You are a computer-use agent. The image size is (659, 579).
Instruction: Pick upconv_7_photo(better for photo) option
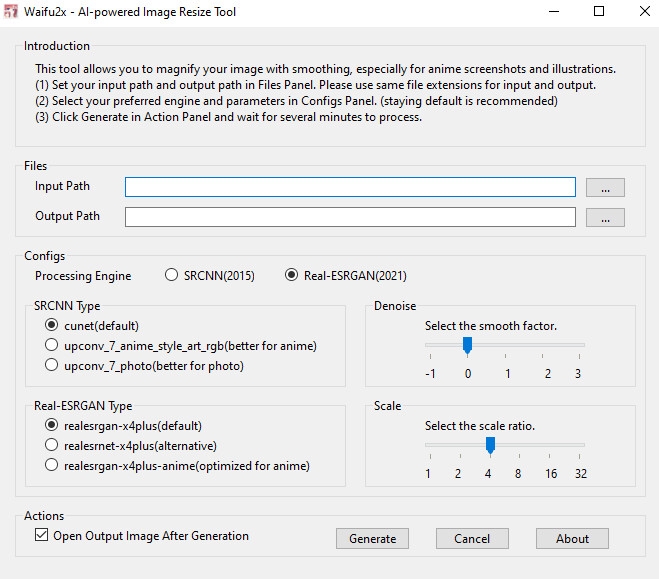coord(52,366)
